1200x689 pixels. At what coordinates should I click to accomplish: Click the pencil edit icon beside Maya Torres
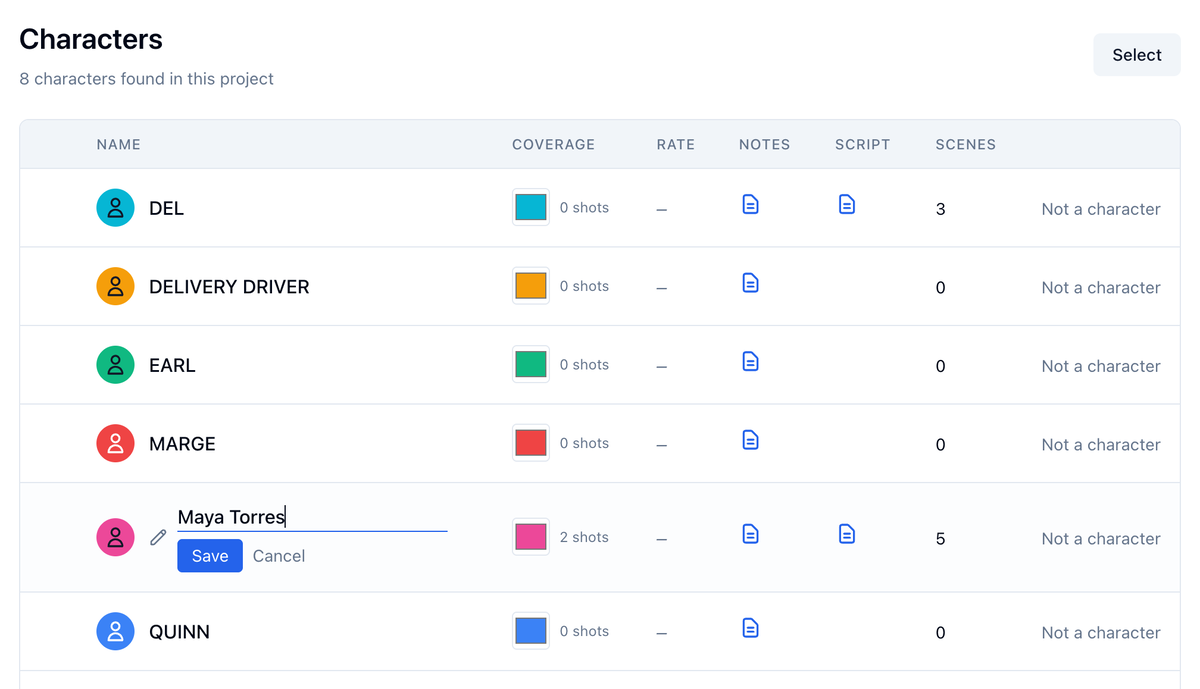(x=158, y=538)
